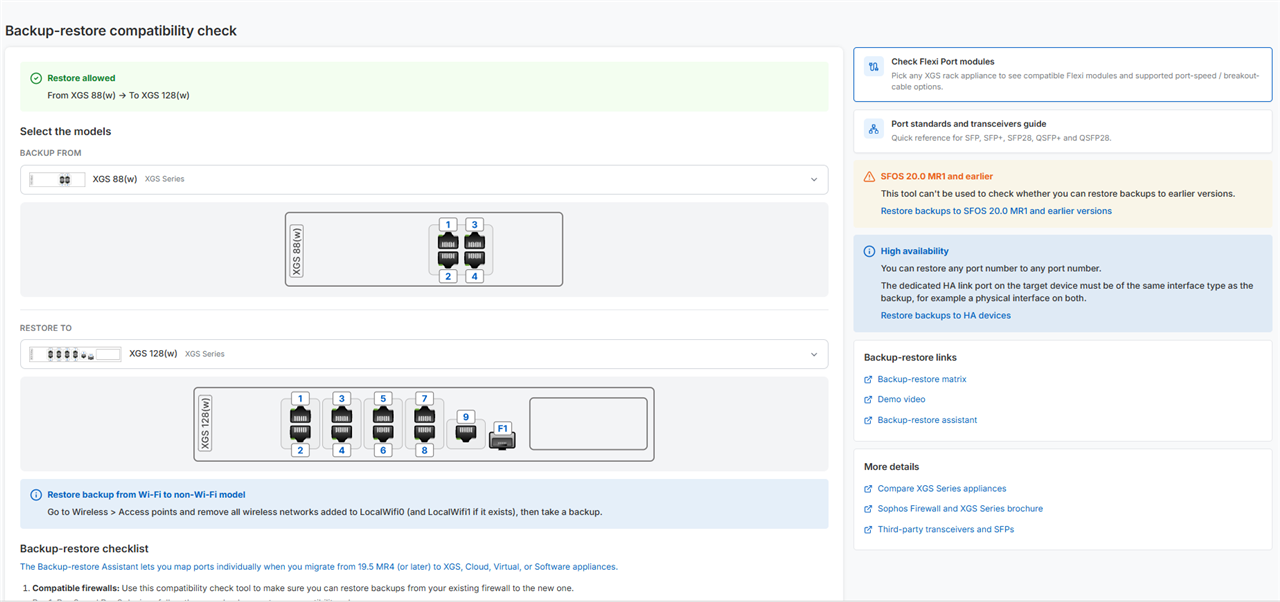This screenshot has width=1280, height=602.
Task: Click the SFOS 20.0 MR1 warning triangle icon
Action: click(869, 177)
